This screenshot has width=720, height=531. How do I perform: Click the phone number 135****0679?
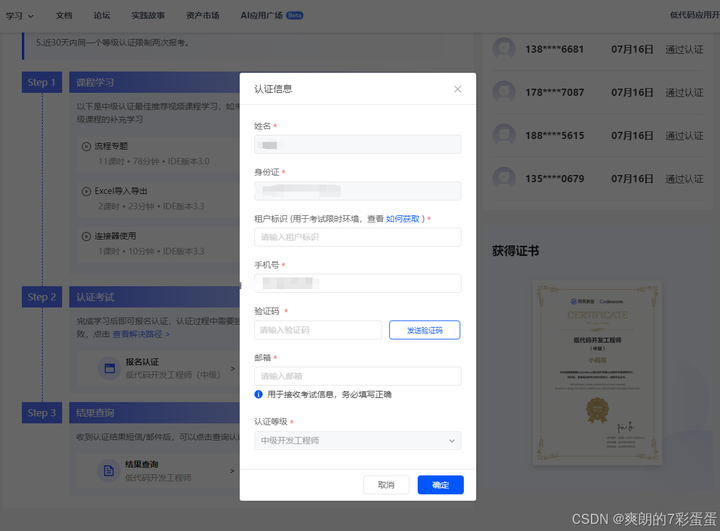555,179
